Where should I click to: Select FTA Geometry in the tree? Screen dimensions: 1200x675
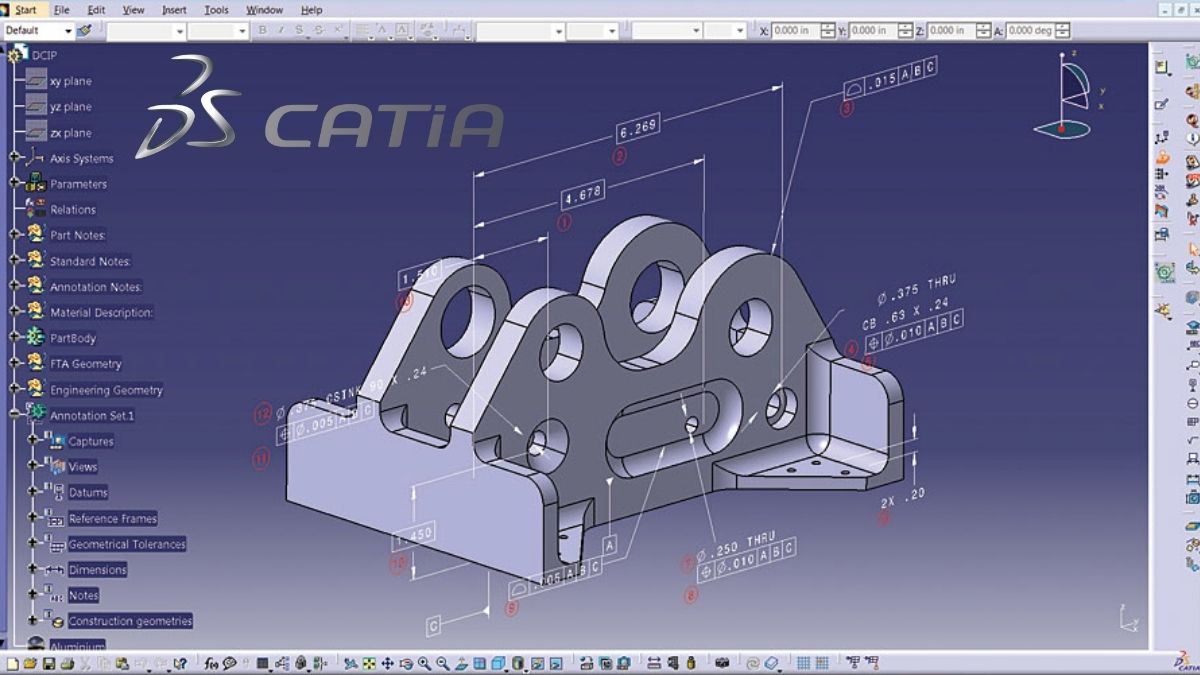coord(86,364)
